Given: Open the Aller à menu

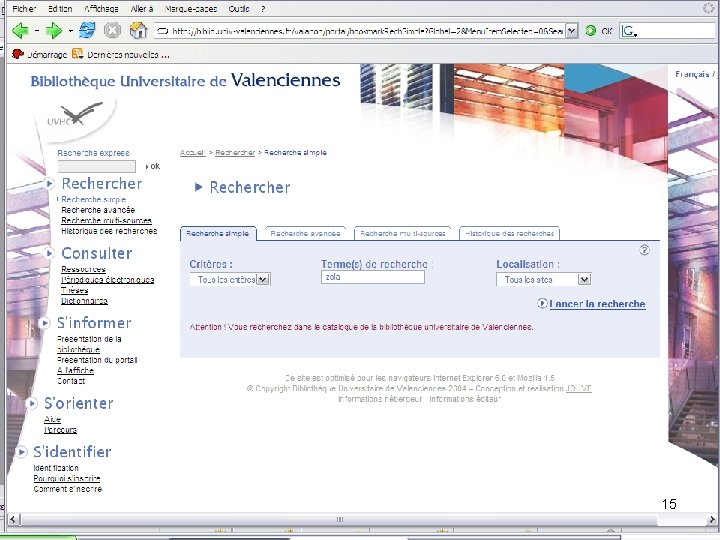Looking at the screenshot, I should (x=142, y=9).
